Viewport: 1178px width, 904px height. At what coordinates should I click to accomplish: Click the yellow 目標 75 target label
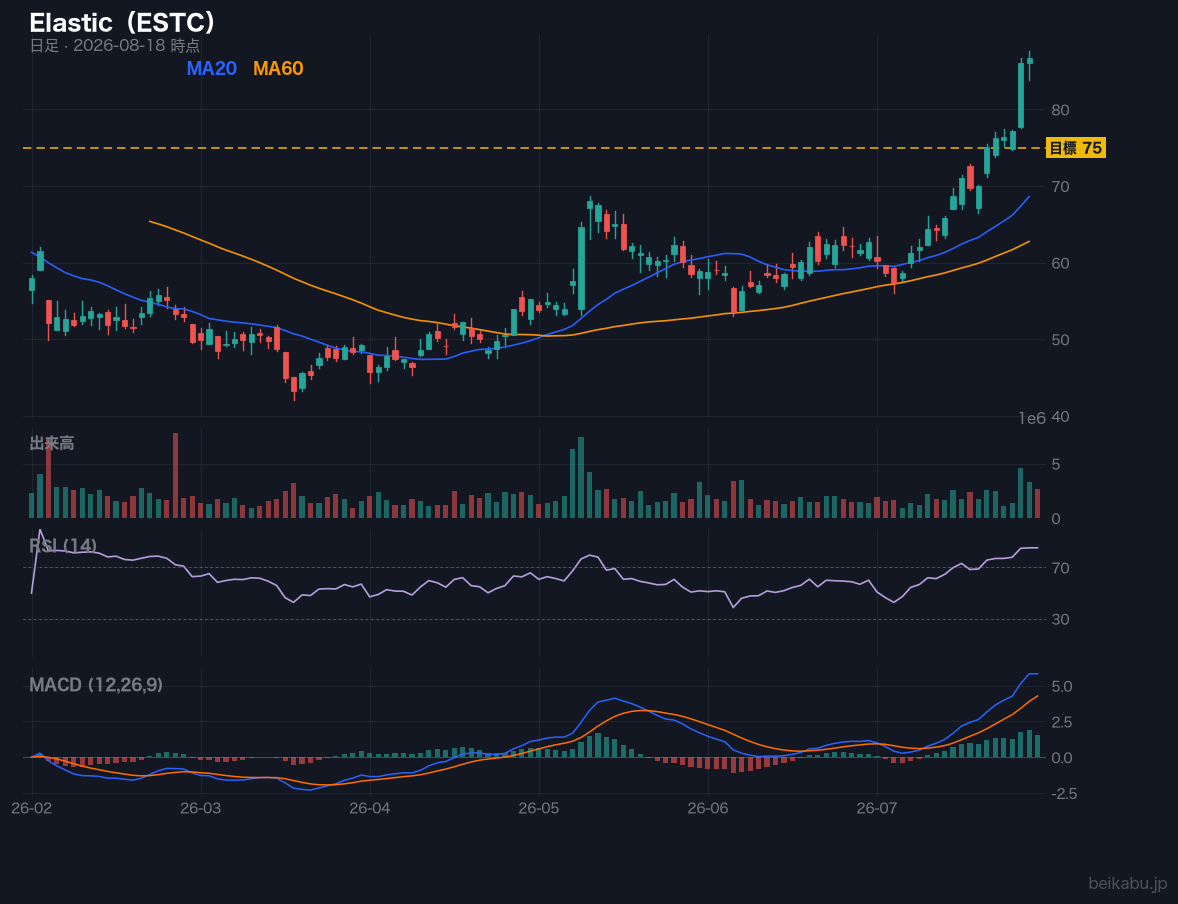click(x=1075, y=148)
